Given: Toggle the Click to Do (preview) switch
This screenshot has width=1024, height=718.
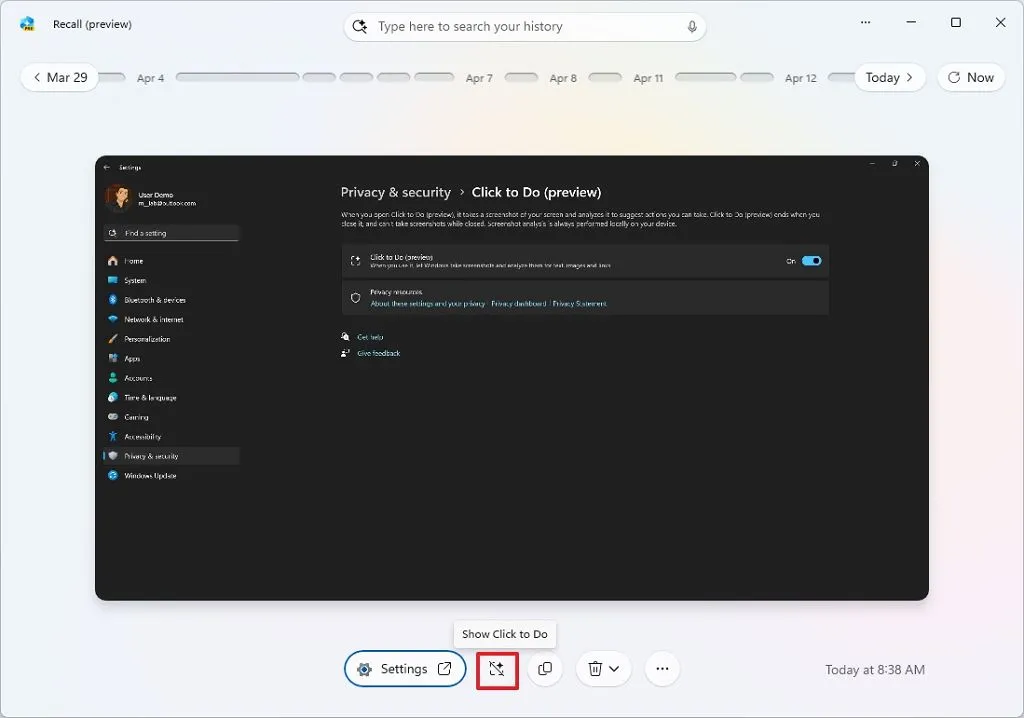Looking at the screenshot, I should click(x=811, y=261).
